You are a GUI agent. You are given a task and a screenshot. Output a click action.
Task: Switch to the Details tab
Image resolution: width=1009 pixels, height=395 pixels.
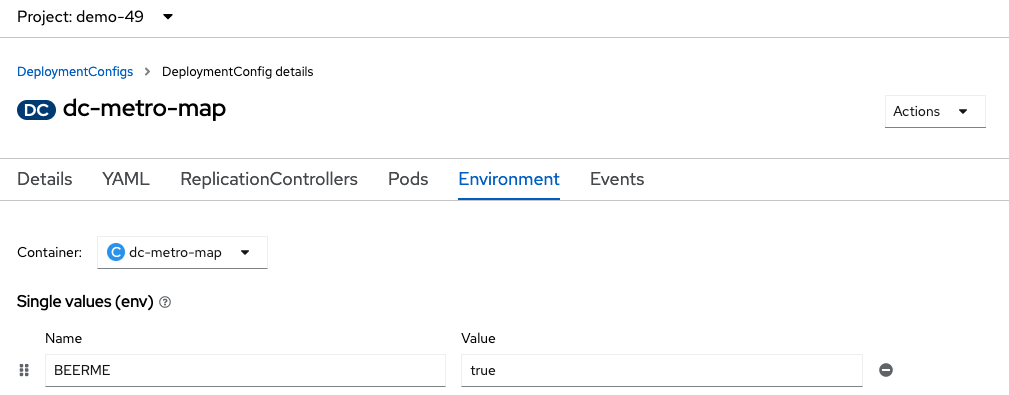click(44, 179)
